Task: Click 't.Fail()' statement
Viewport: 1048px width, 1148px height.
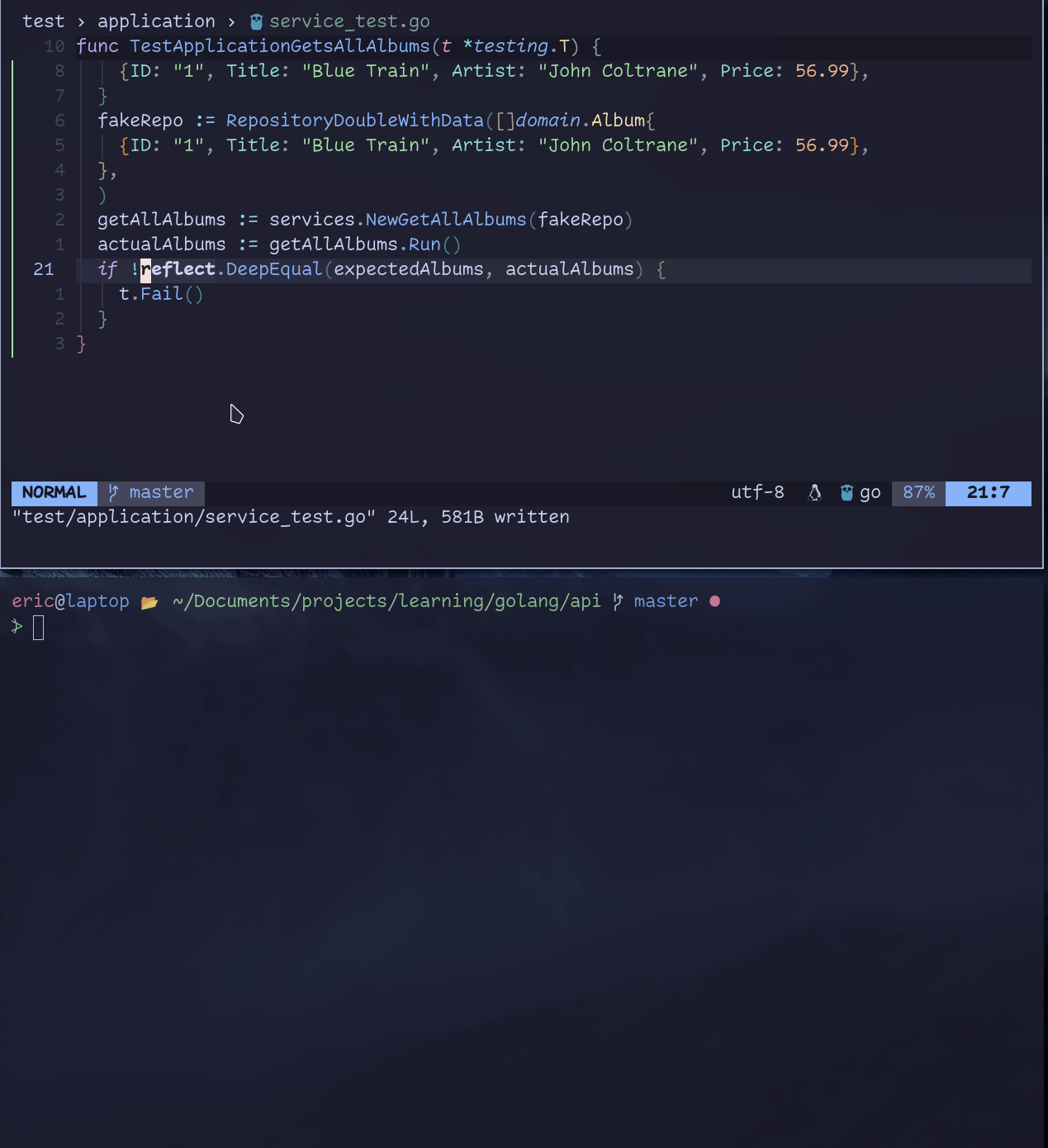Action: [x=161, y=294]
